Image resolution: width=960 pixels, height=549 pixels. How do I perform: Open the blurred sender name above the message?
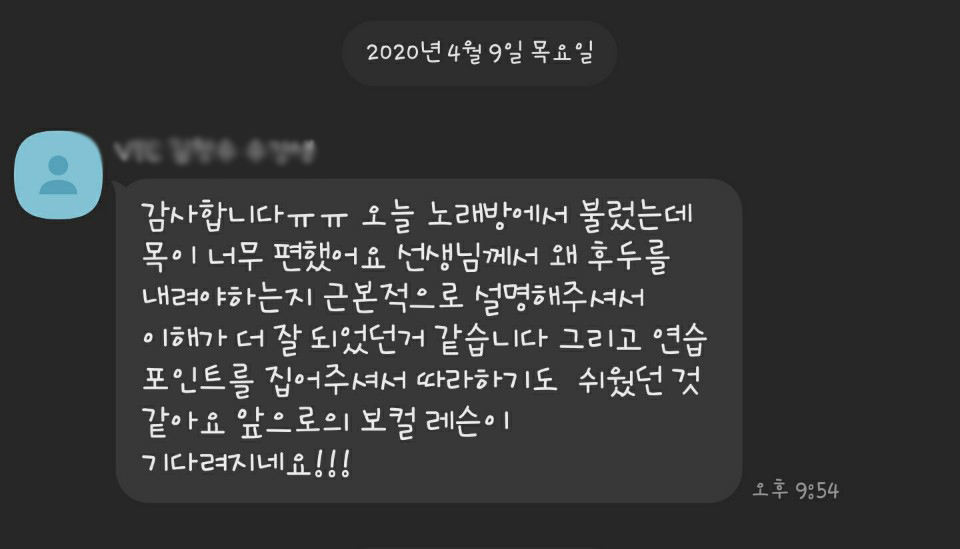click(214, 151)
